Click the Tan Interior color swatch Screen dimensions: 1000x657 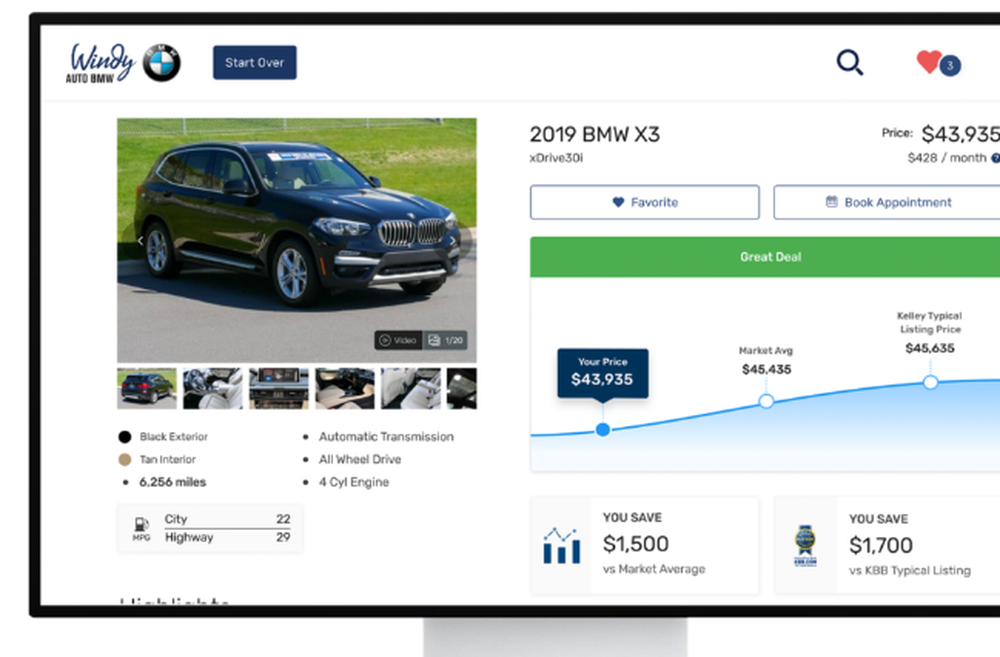125,459
